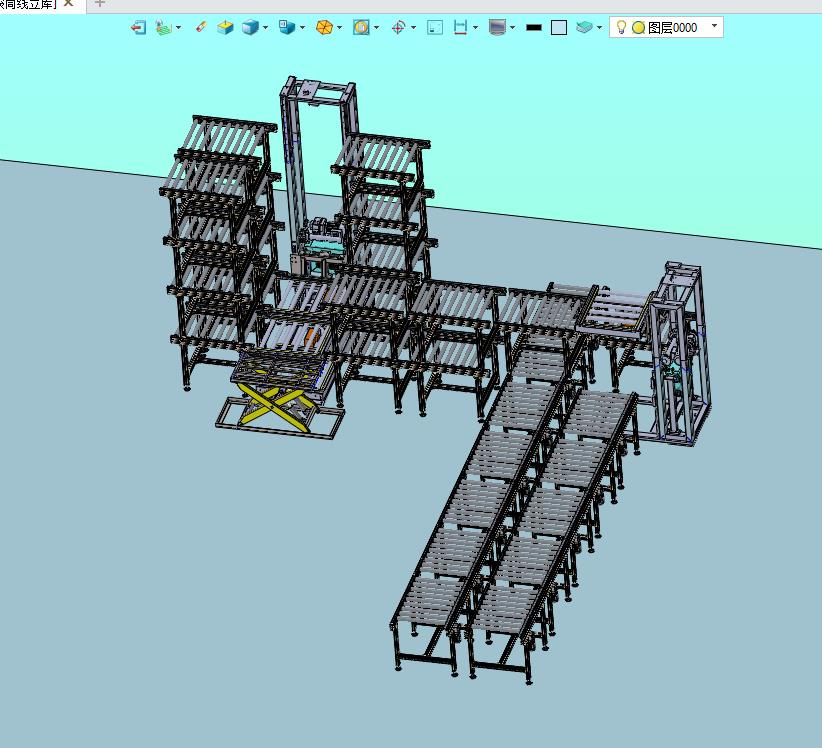Screen dimensions: 822x748
Task: Click the black color swatch
Action: point(534,27)
